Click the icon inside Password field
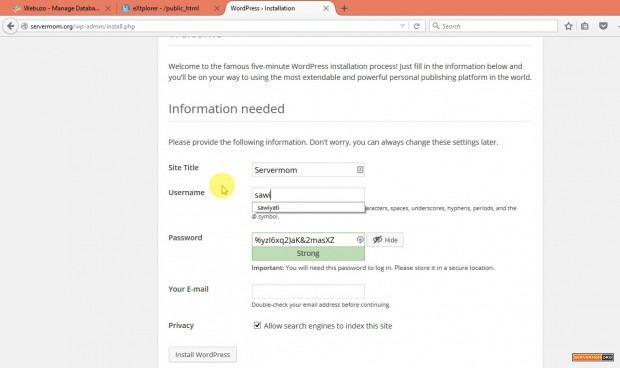The height and width of the screenshot is (368, 620). point(360,240)
